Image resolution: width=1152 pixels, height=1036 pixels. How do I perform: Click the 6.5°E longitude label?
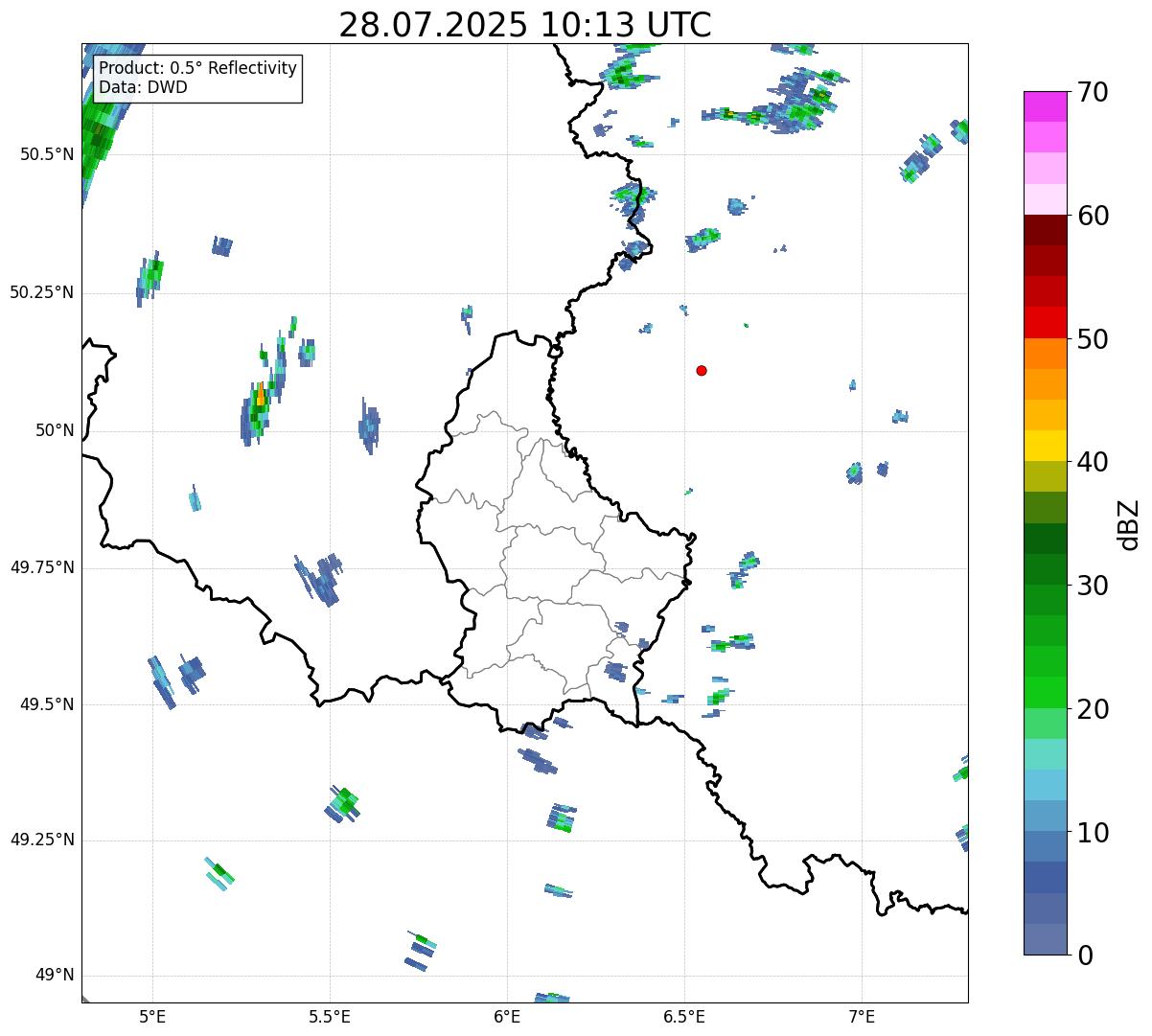(684, 1017)
